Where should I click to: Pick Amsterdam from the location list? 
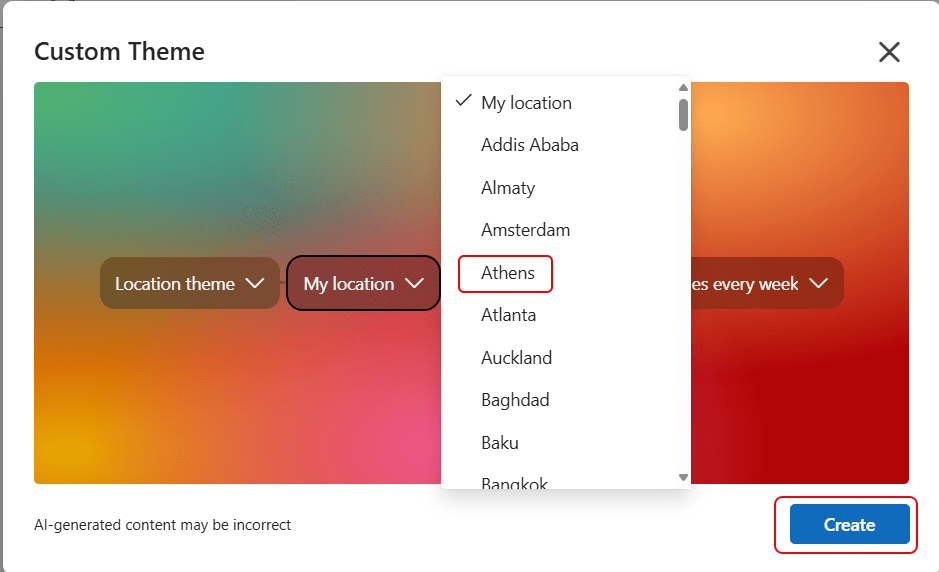pos(525,230)
